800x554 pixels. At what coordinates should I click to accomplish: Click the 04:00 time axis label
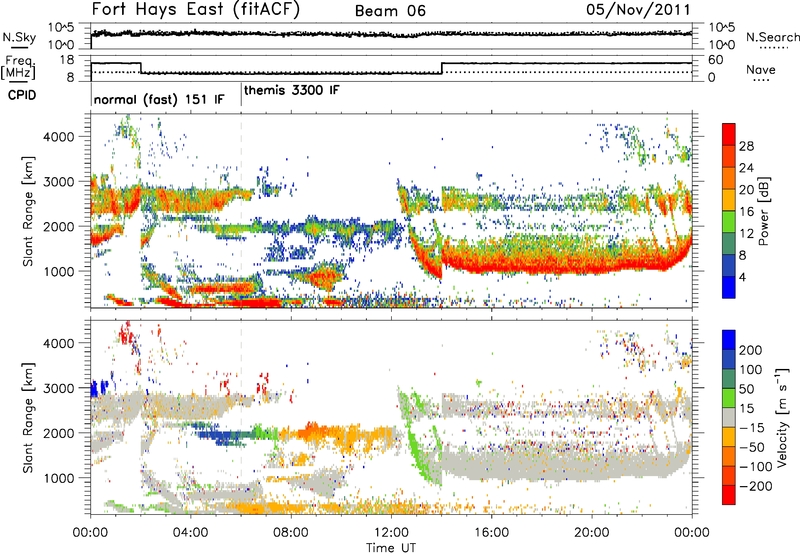[191, 533]
